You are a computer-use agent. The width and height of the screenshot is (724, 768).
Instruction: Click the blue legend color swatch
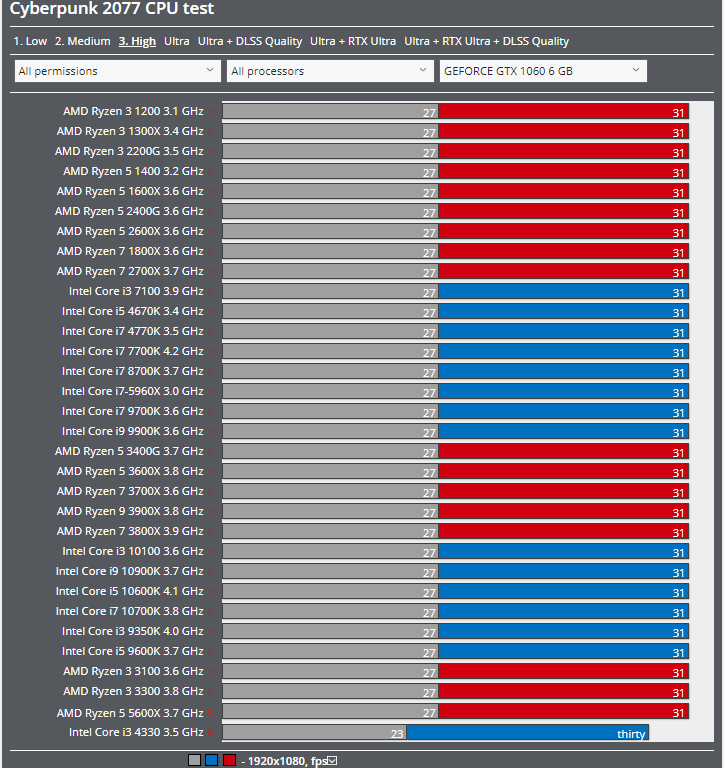(x=212, y=760)
